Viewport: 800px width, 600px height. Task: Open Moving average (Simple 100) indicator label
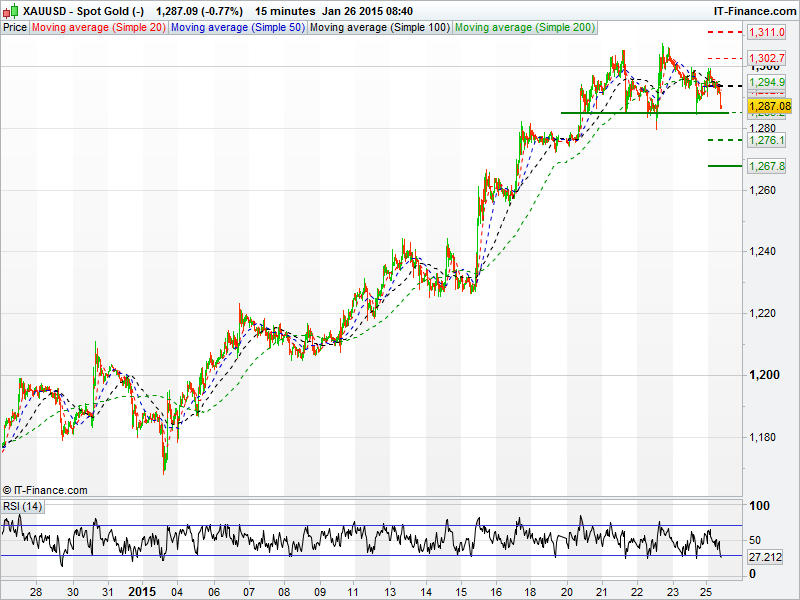[x=379, y=27]
